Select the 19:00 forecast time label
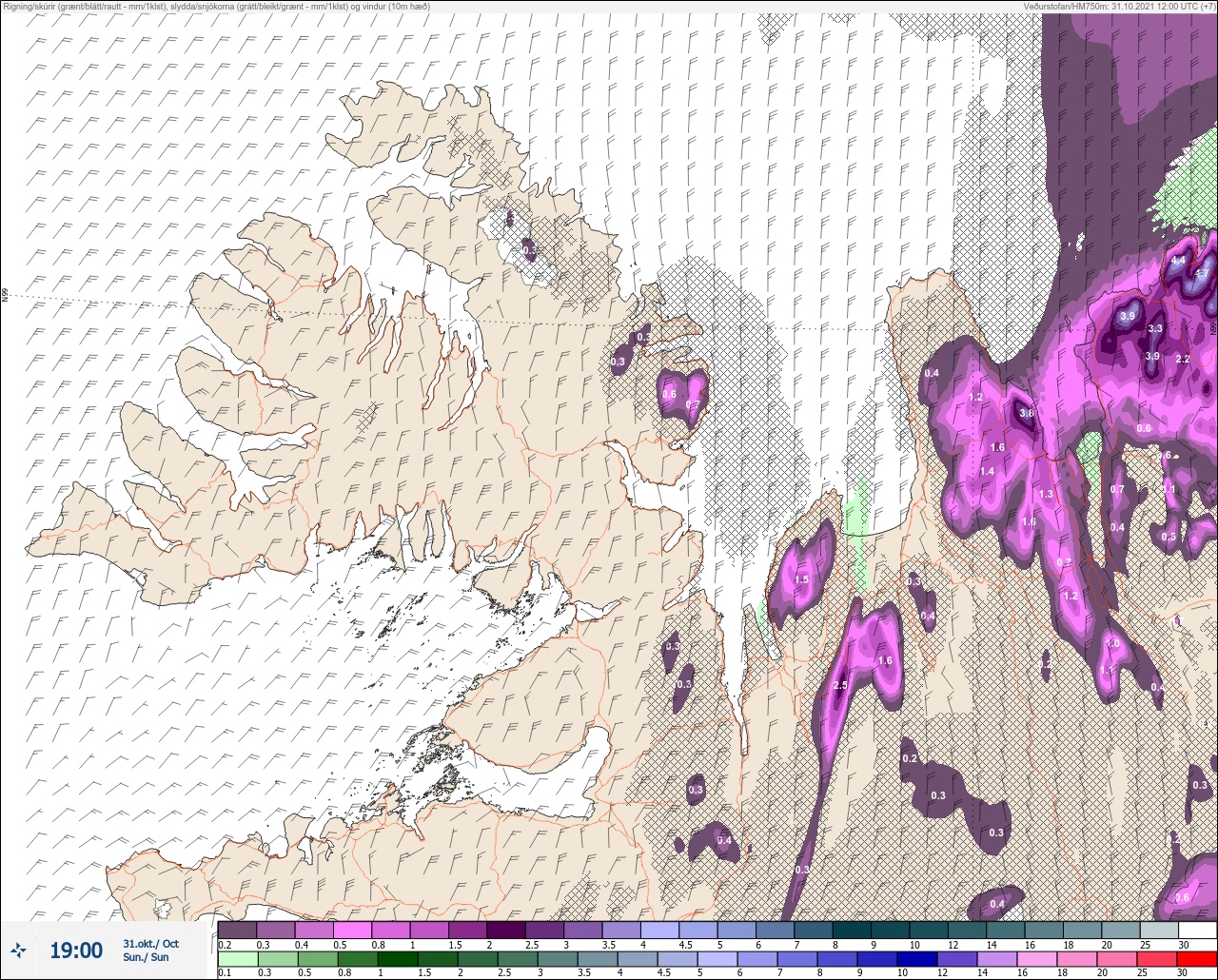Image resolution: width=1218 pixels, height=980 pixels. [76, 951]
